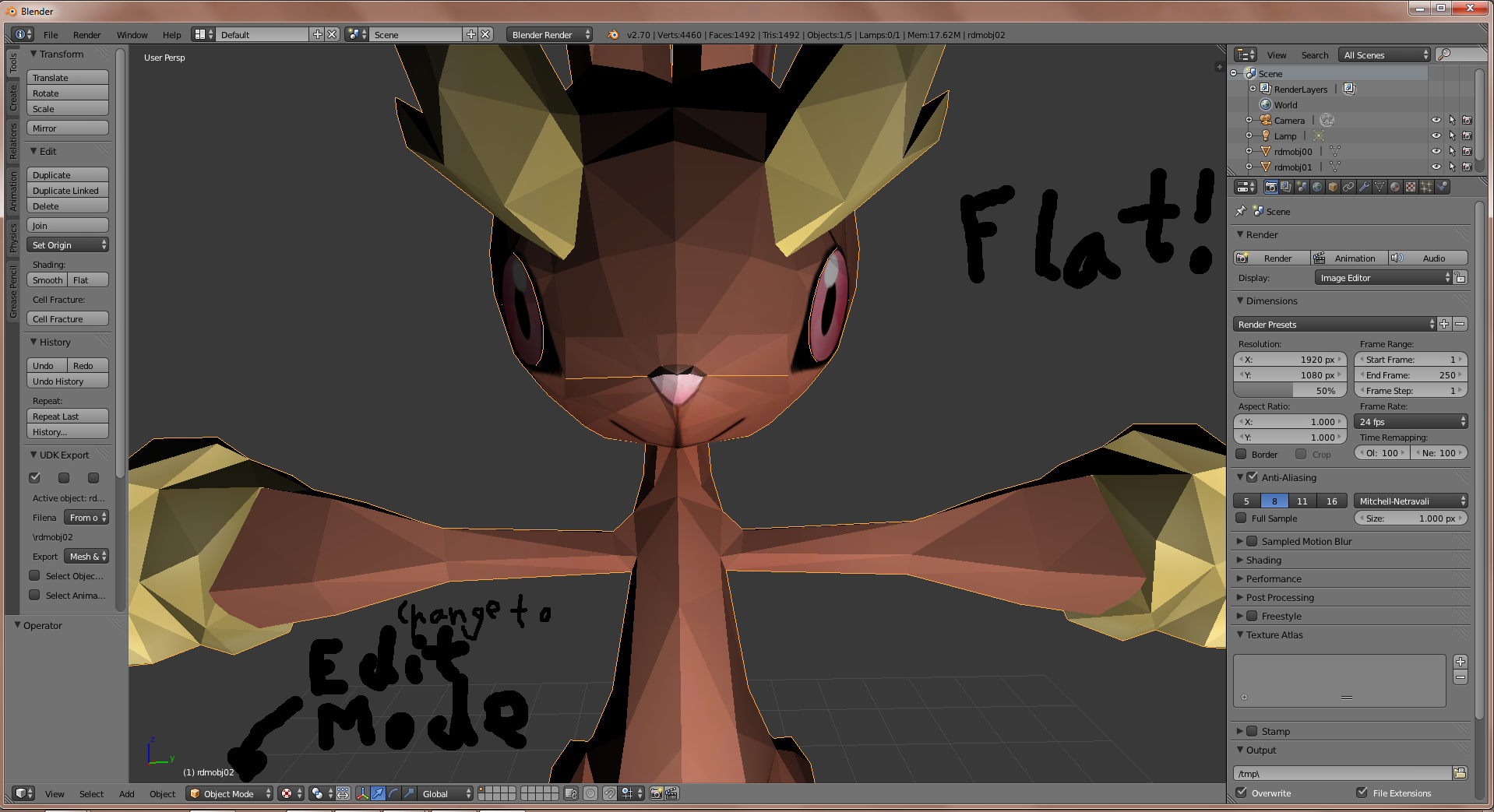The width and height of the screenshot is (1494, 812).
Task: Open the Physics properties tab icon
Action: 1442,187
